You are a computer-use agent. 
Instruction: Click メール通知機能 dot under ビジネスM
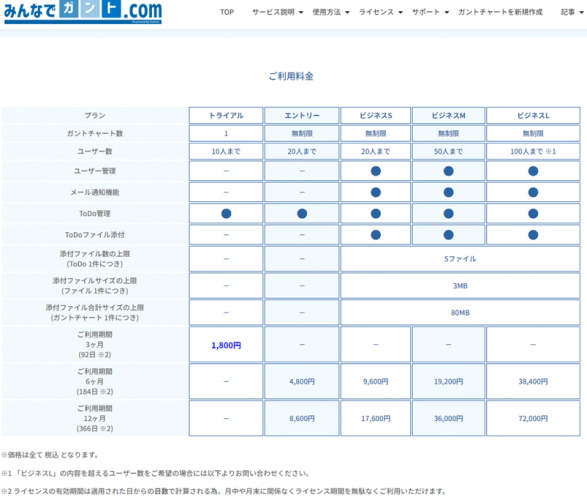click(x=448, y=192)
